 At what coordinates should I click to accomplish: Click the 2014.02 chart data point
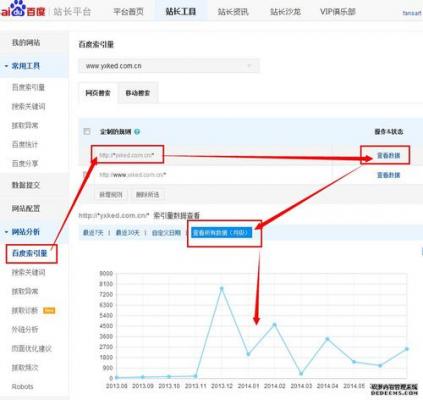pyautogui.click(x=275, y=324)
